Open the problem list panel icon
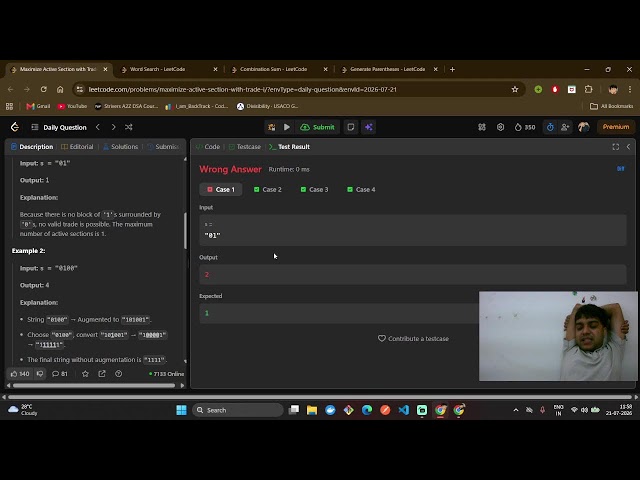Screen dimensions: 640x480 (35, 127)
